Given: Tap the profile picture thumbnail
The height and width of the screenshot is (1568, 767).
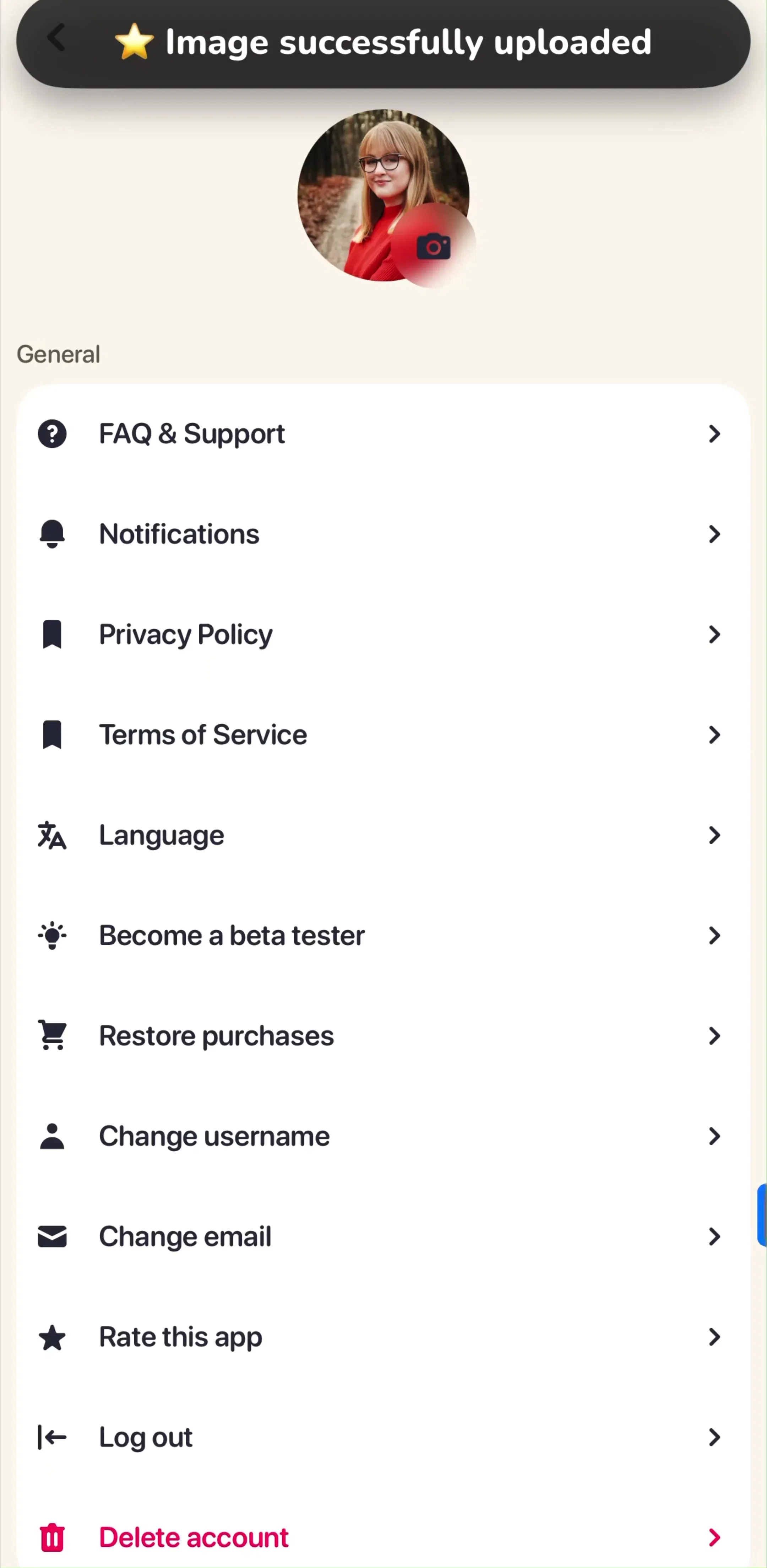Looking at the screenshot, I should tap(383, 195).
